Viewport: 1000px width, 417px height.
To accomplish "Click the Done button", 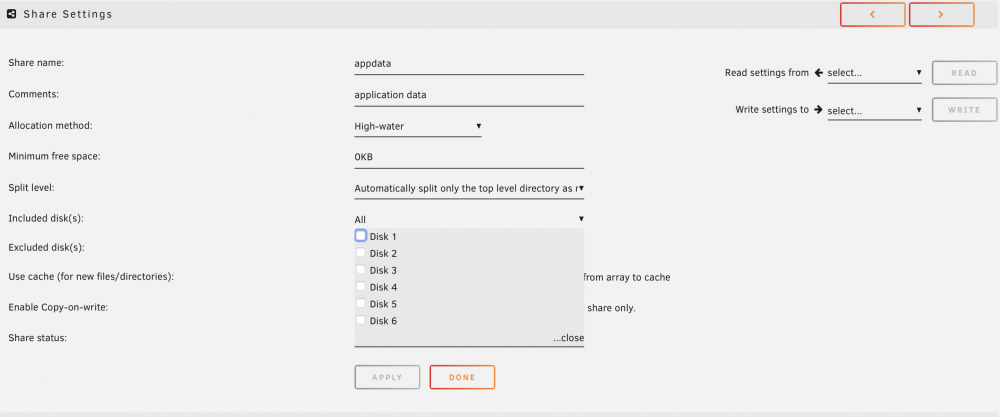I will [462, 377].
